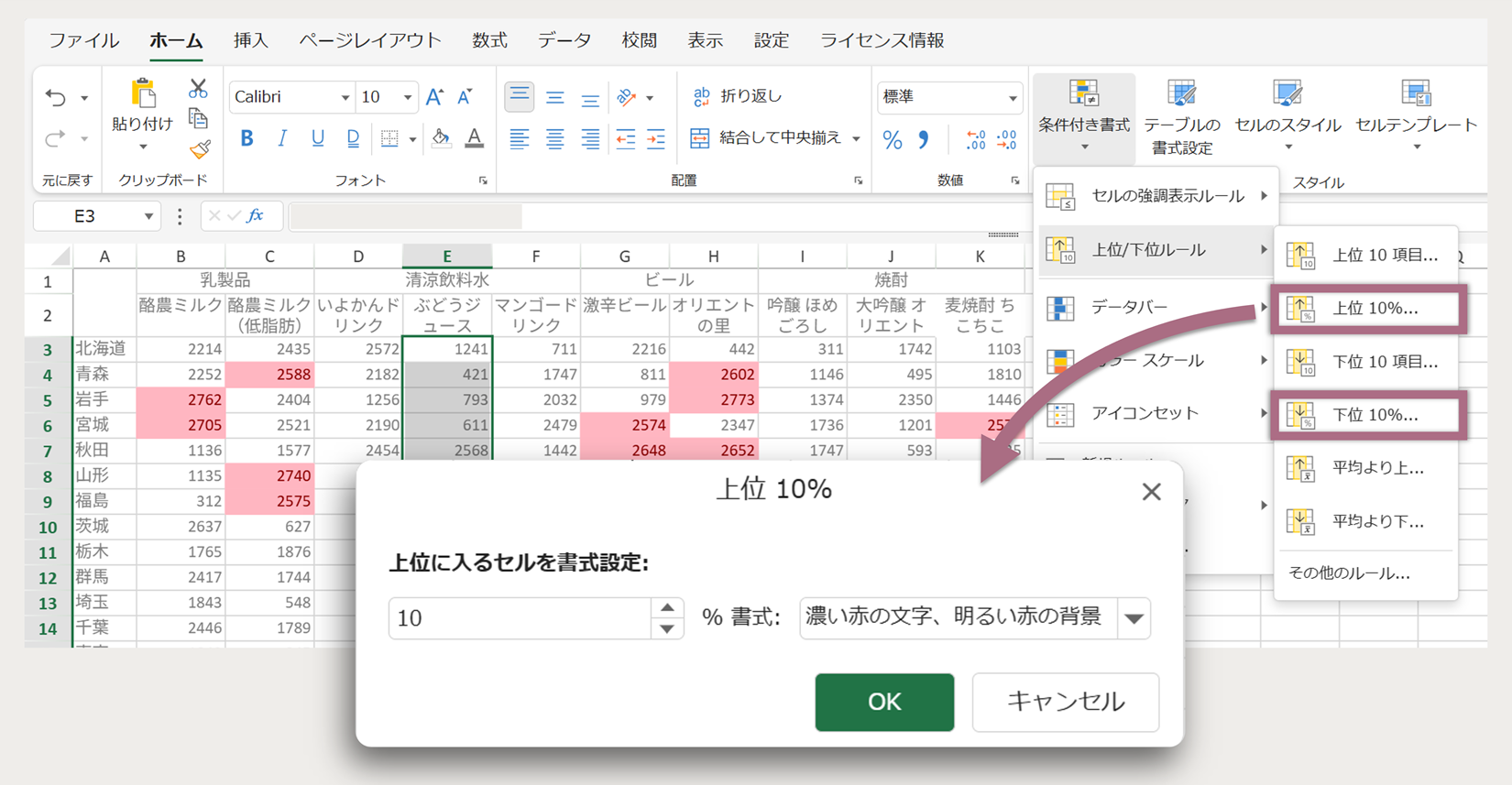The image size is (1512, 785).
Task: Click the comma style icon
Action: click(x=924, y=139)
